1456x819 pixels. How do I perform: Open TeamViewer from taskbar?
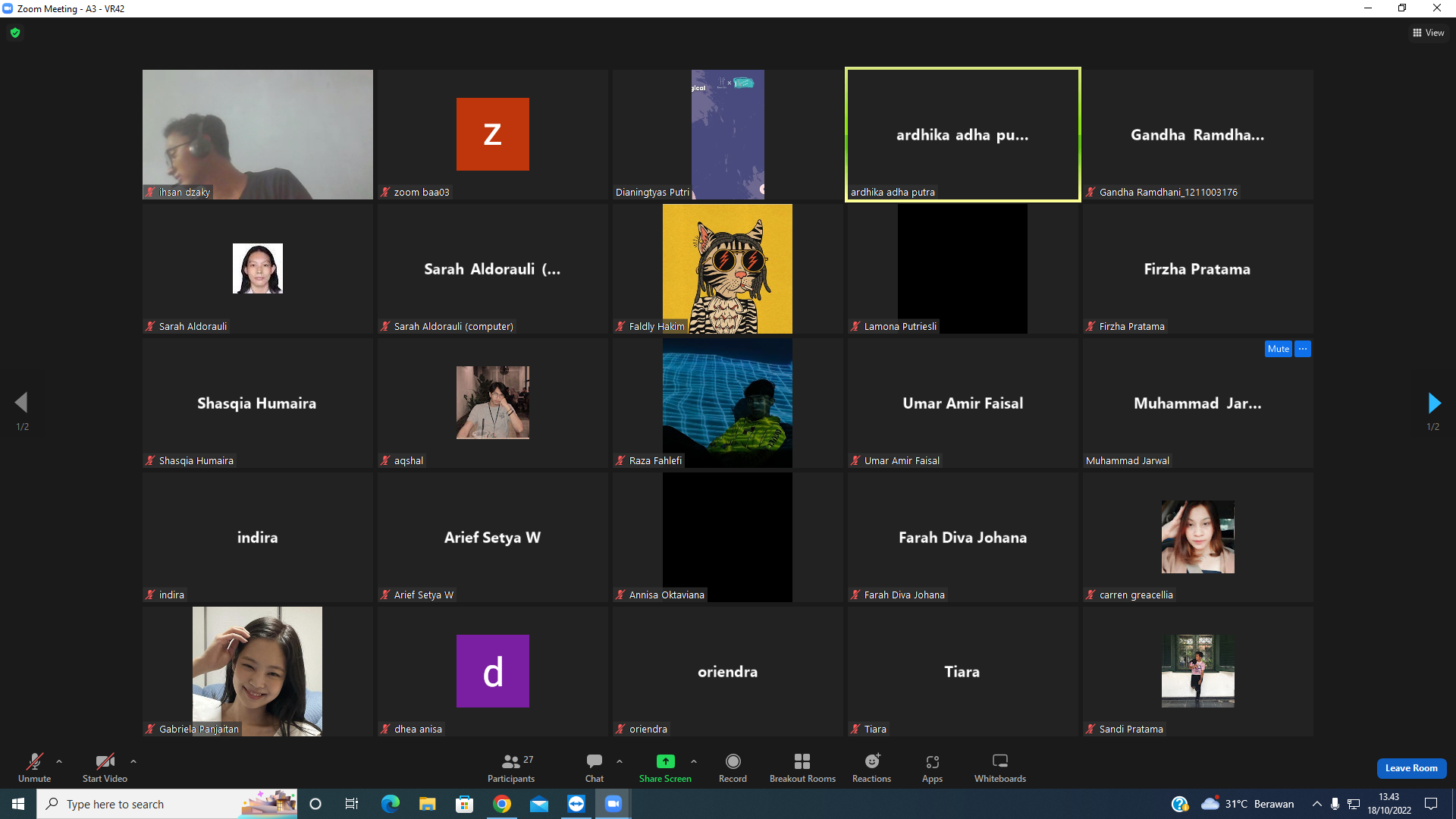click(x=576, y=804)
